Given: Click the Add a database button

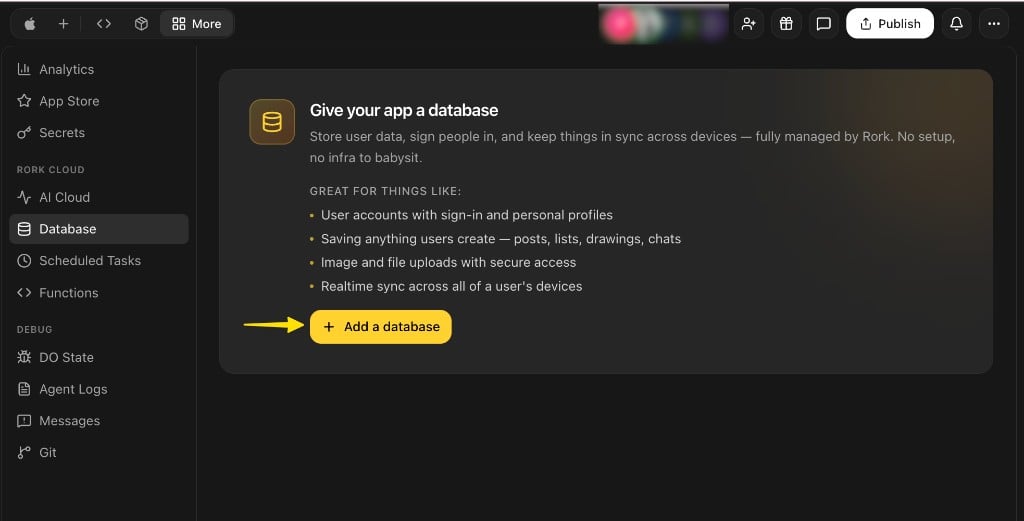Looking at the screenshot, I should [x=381, y=327].
